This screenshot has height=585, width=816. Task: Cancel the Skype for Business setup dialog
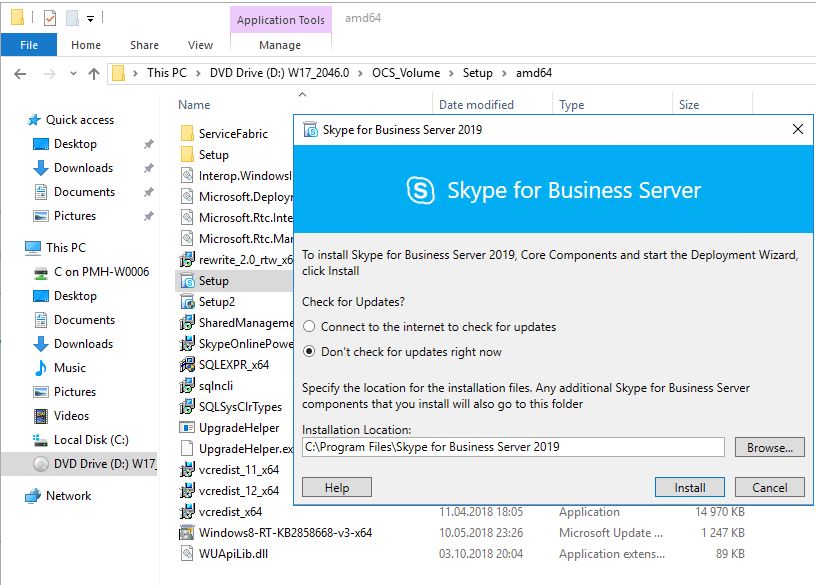pyautogui.click(x=770, y=488)
